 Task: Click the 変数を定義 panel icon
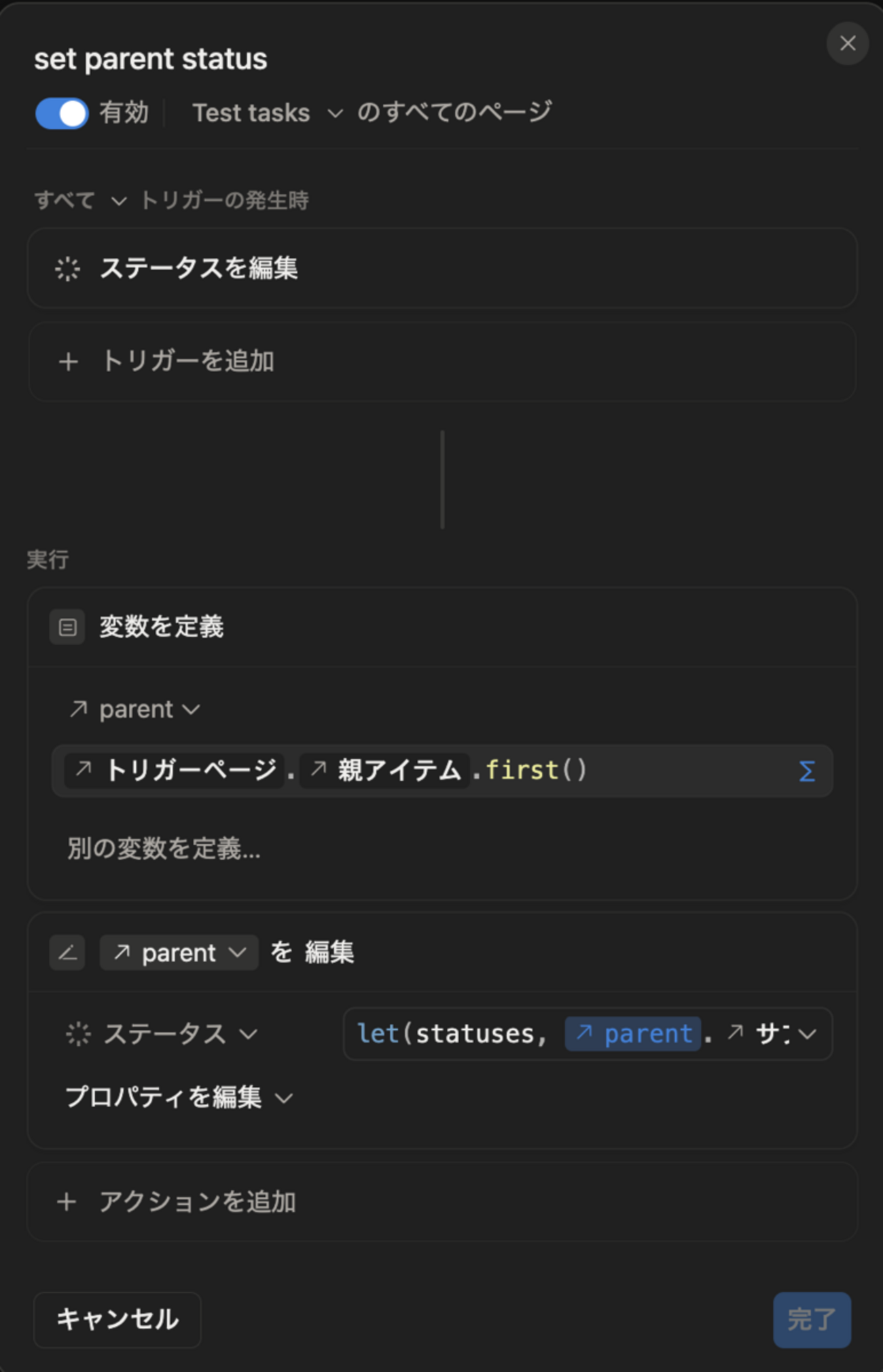click(x=67, y=627)
